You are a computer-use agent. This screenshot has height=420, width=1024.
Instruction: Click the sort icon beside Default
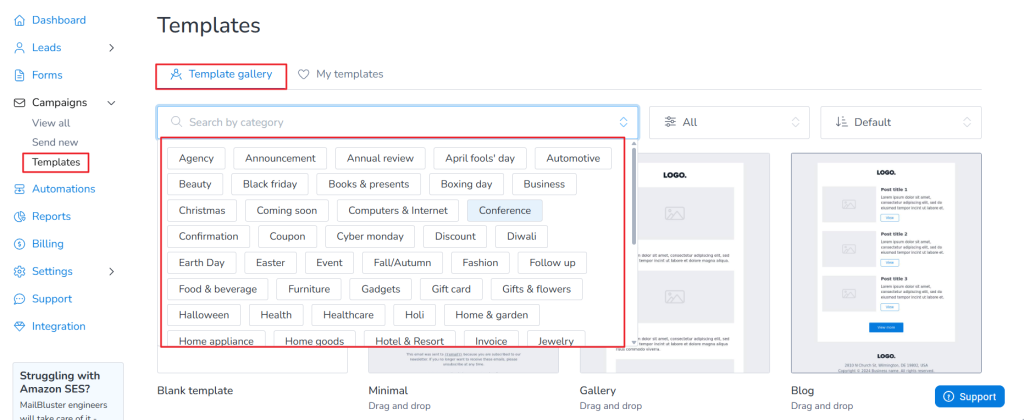pos(841,122)
